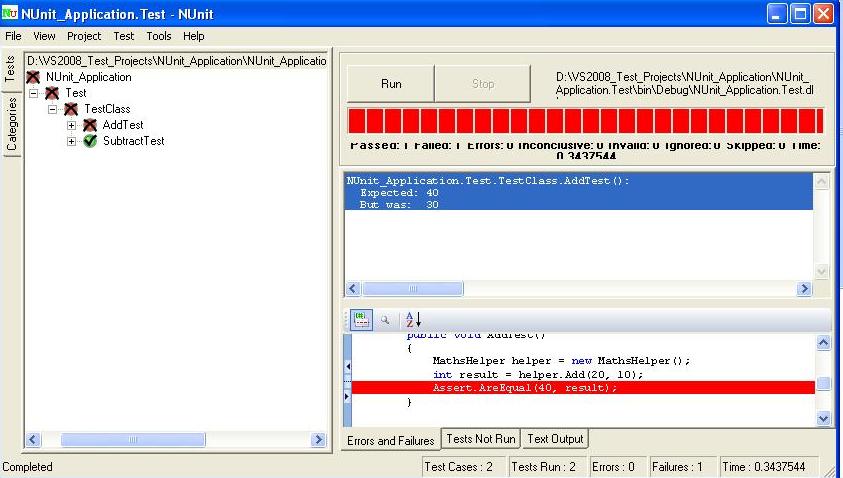The image size is (843, 478).
Task: Click the 'Failures : 1' status panel
Action: tap(682, 467)
